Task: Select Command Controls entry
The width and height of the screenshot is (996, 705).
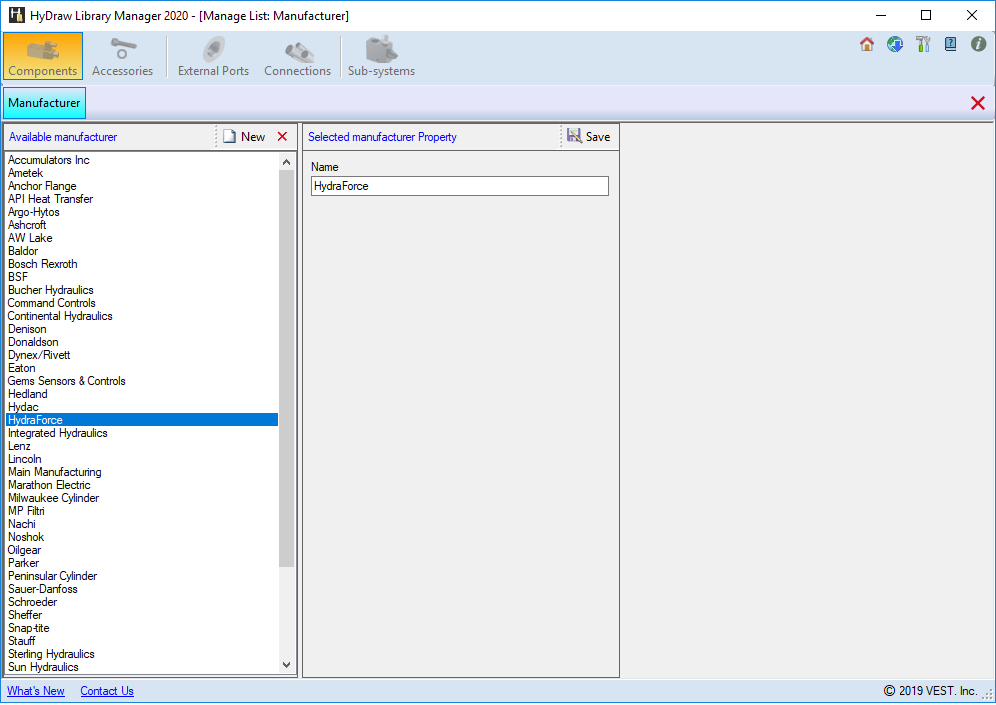Action: pos(142,303)
